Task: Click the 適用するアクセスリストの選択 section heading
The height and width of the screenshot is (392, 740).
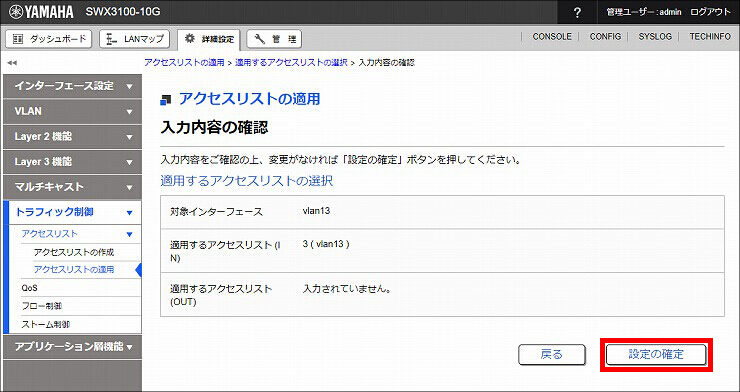Action: (247, 181)
